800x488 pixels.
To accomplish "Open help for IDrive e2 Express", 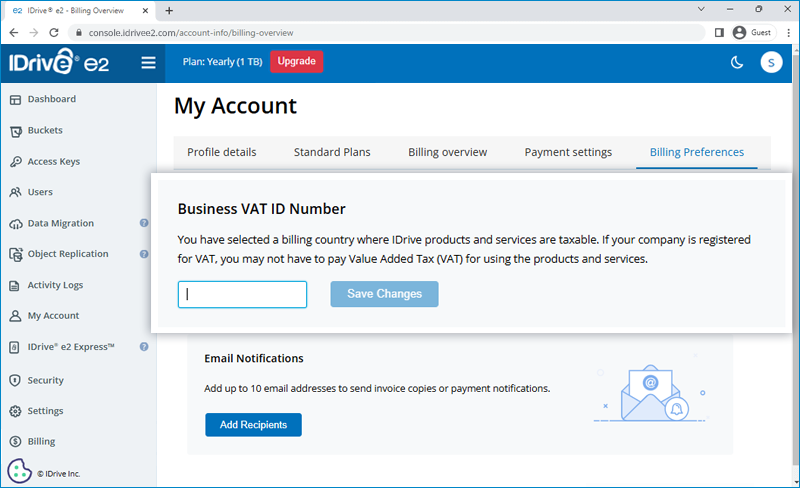I will click(x=144, y=347).
